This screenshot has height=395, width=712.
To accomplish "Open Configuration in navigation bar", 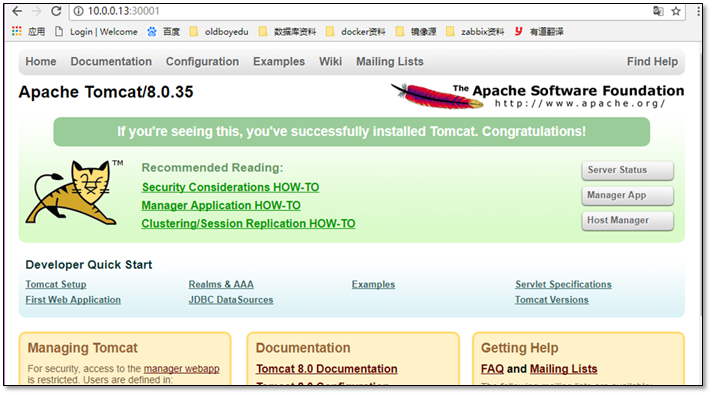I will (203, 61).
